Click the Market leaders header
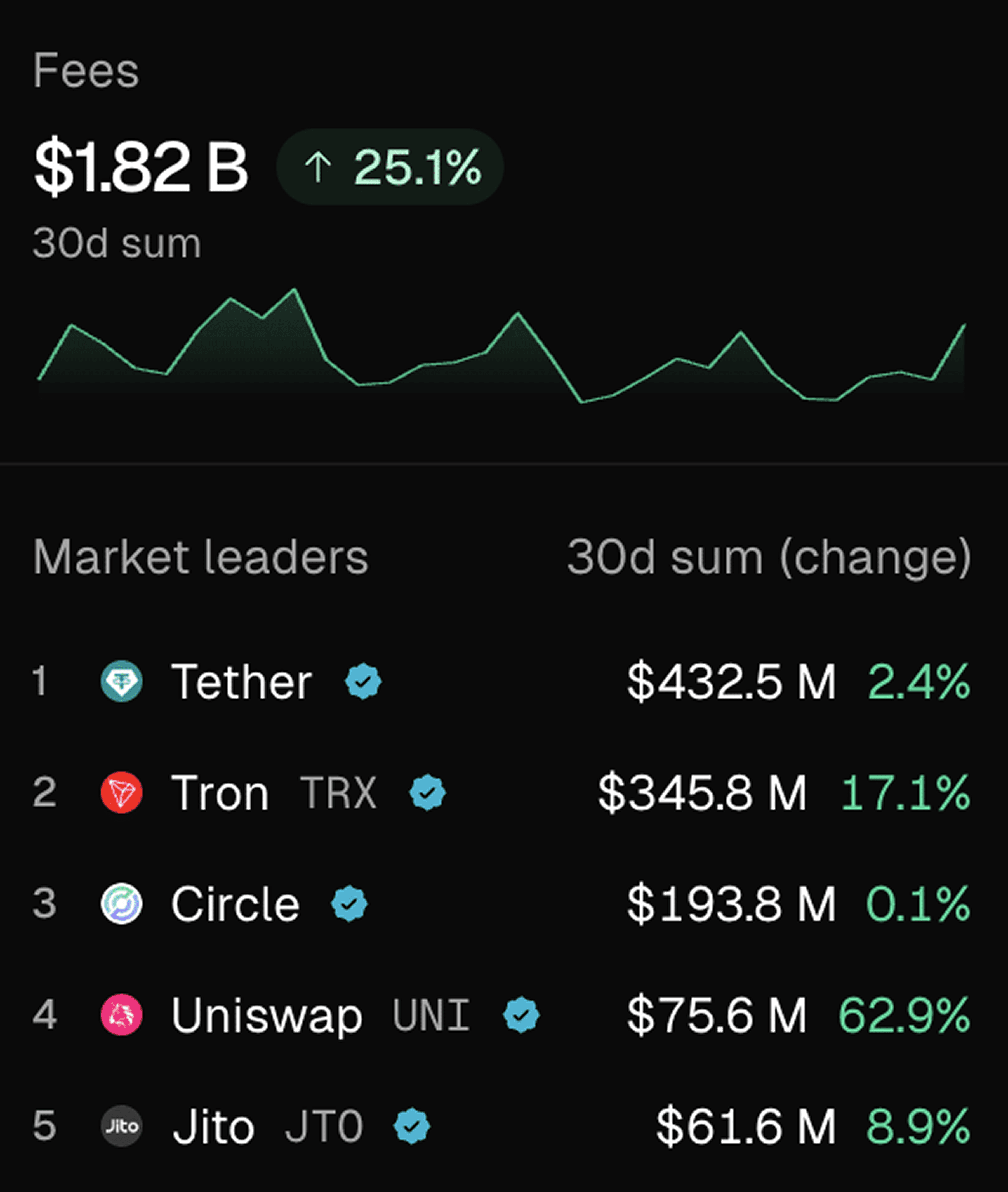The image size is (1008, 1192). [x=201, y=557]
